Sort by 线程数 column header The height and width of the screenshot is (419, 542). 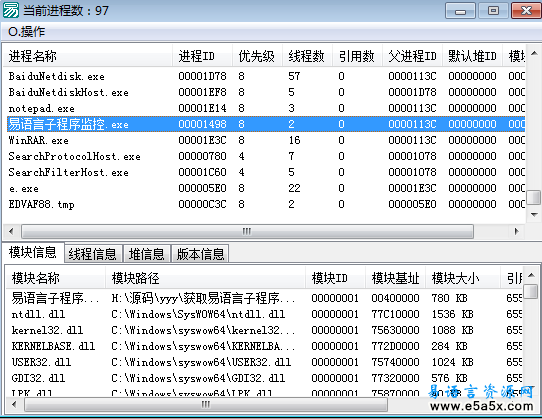coord(307,56)
